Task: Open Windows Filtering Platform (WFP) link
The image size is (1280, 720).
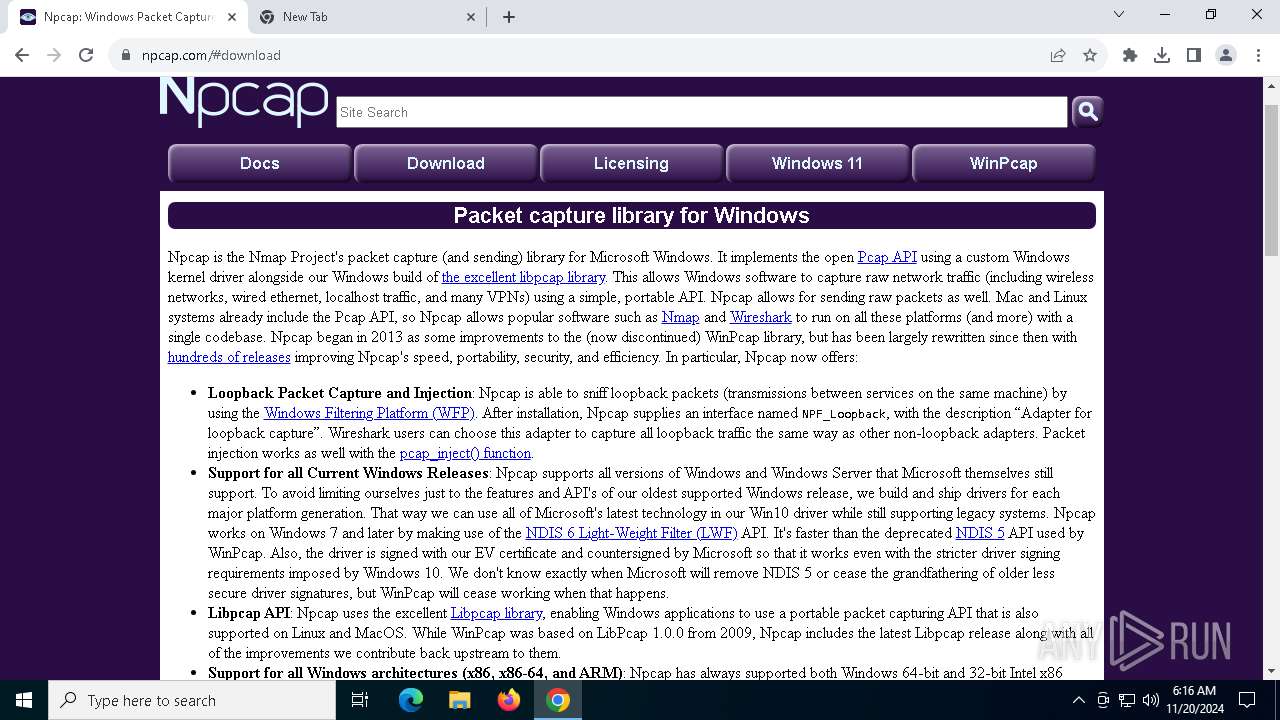Action: (x=370, y=413)
